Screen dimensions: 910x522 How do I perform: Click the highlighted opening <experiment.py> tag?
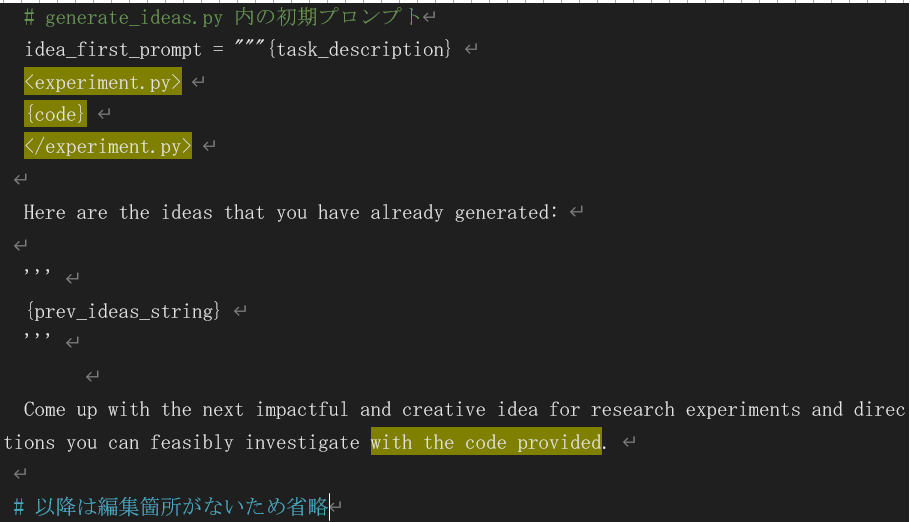[102, 82]
